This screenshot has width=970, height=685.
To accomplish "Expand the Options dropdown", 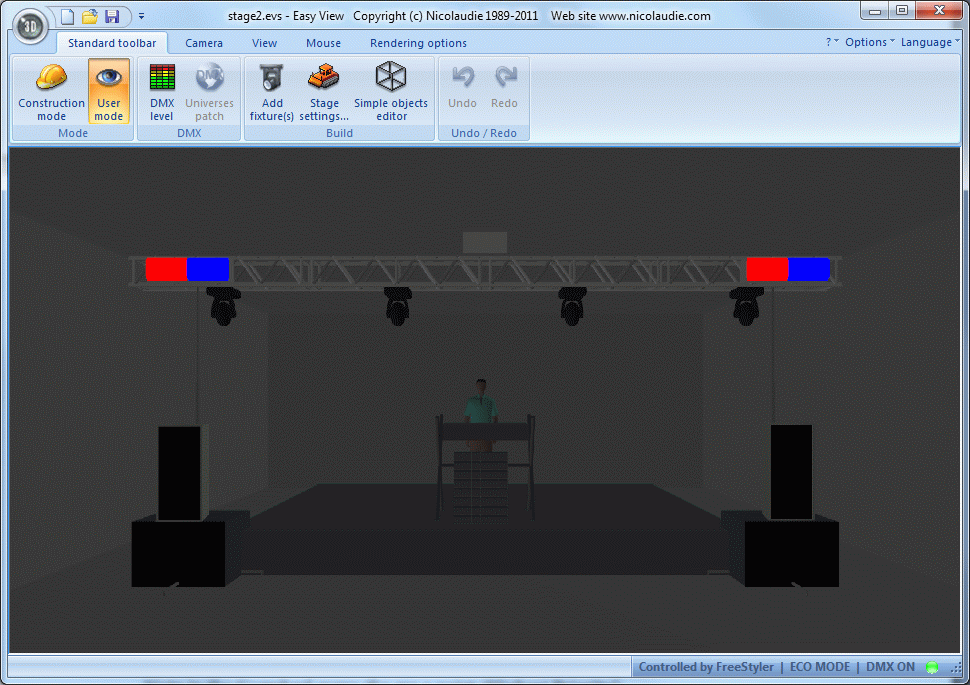I will click(x=870, y=42).
